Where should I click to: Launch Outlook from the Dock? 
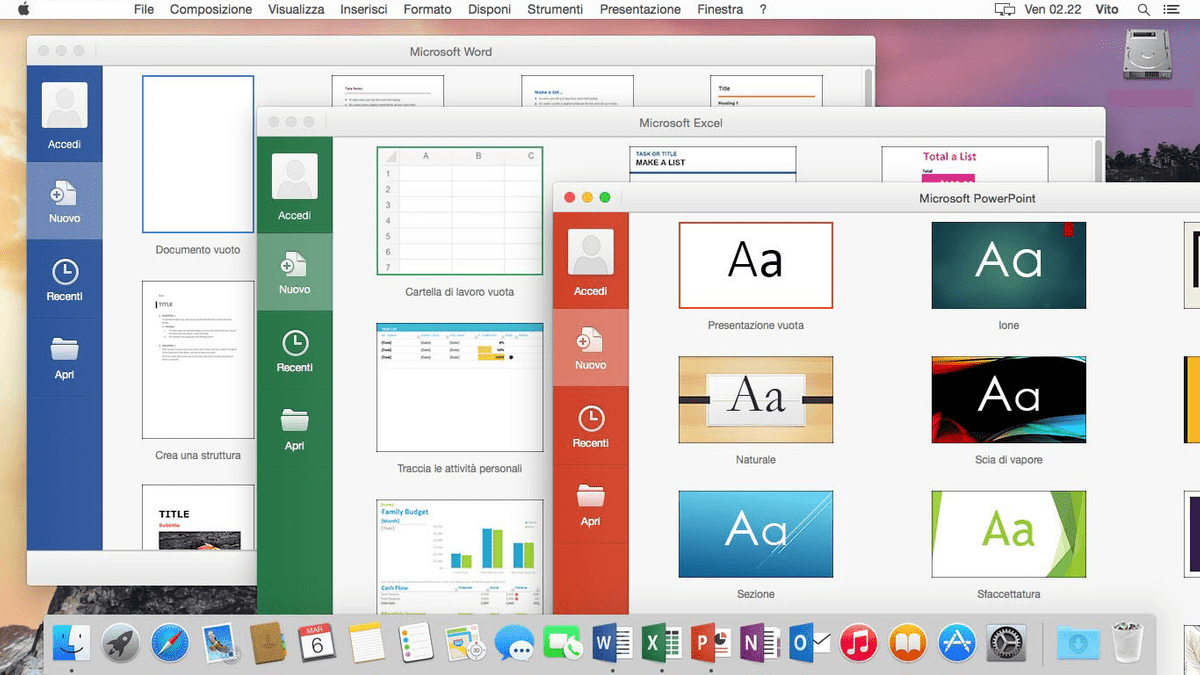(x=810, y=643)
